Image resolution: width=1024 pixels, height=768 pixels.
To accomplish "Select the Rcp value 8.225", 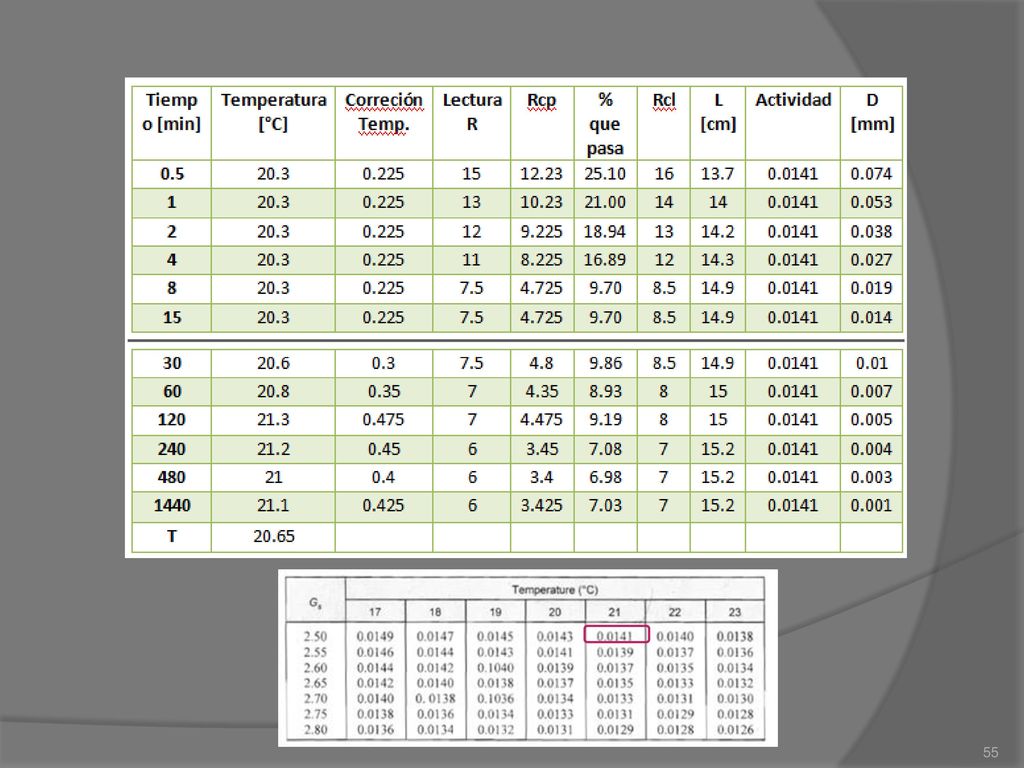I will [541, 259].
